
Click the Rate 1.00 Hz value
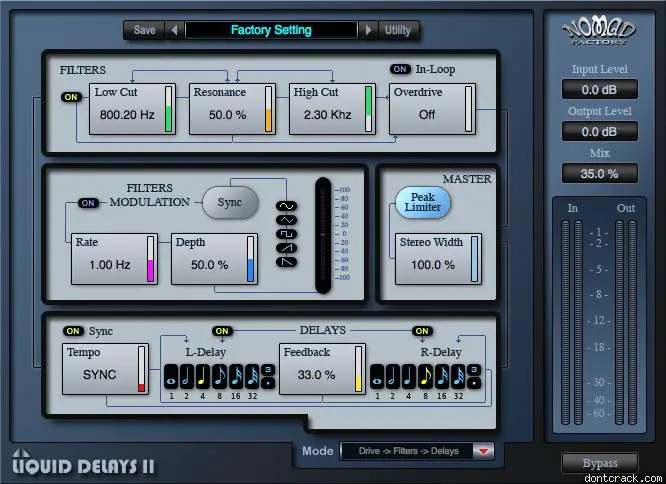(x=110, y=265)
